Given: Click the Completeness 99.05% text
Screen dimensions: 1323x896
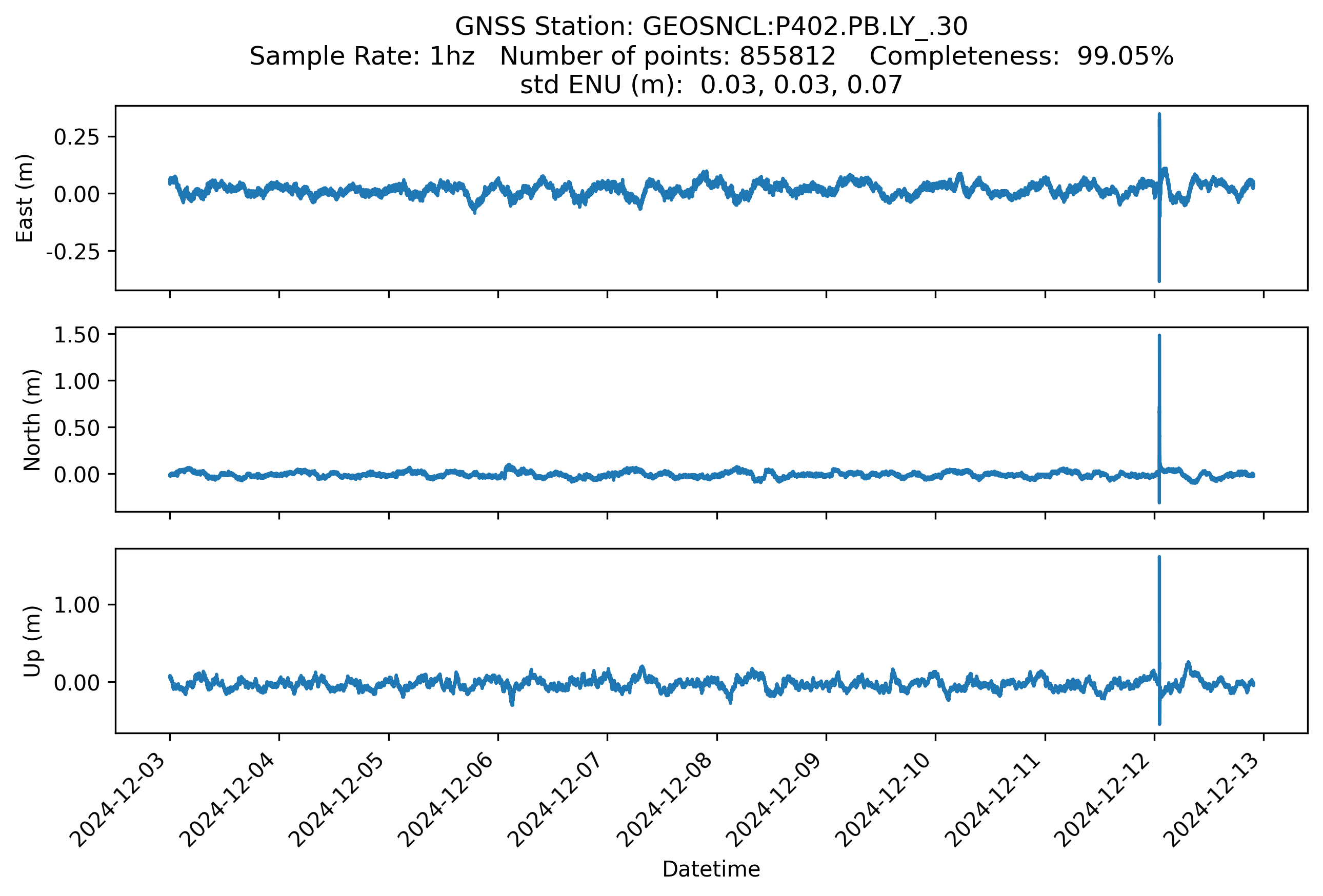Looking at the screenshot, I should [x=1021, y=56].
